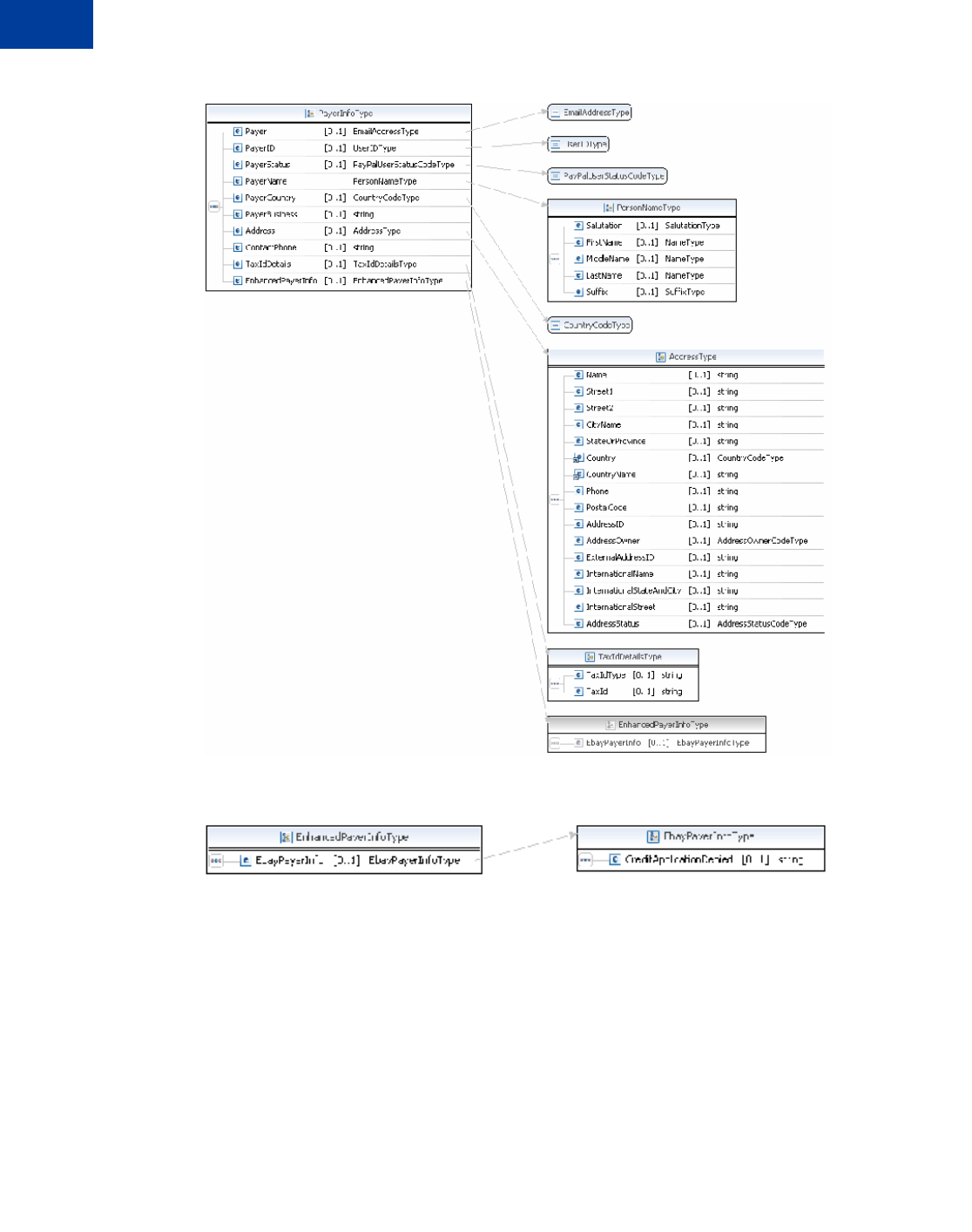
Task: Click the StateOrProvince row
Action: 693,441
